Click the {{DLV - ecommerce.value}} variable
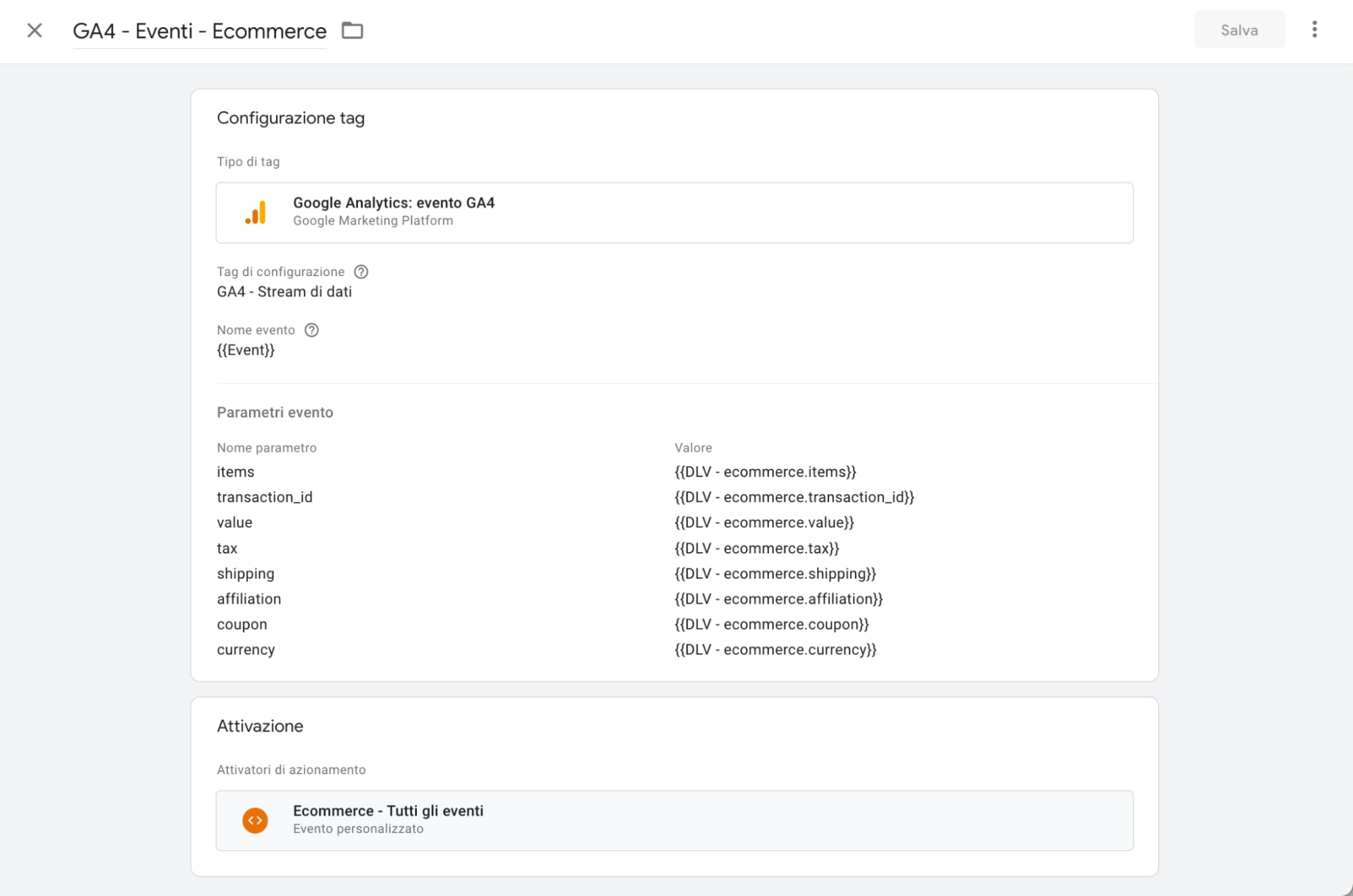The width and height of the screenshot is (1353, 896). pyautogui.click(x=764, y=522)
